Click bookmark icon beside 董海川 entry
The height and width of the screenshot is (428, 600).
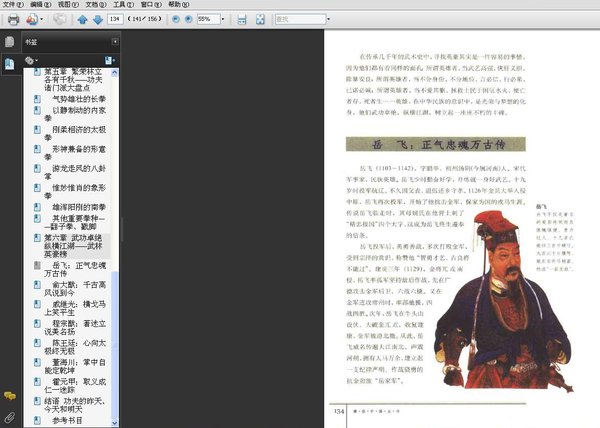click(x=37, y=362)
